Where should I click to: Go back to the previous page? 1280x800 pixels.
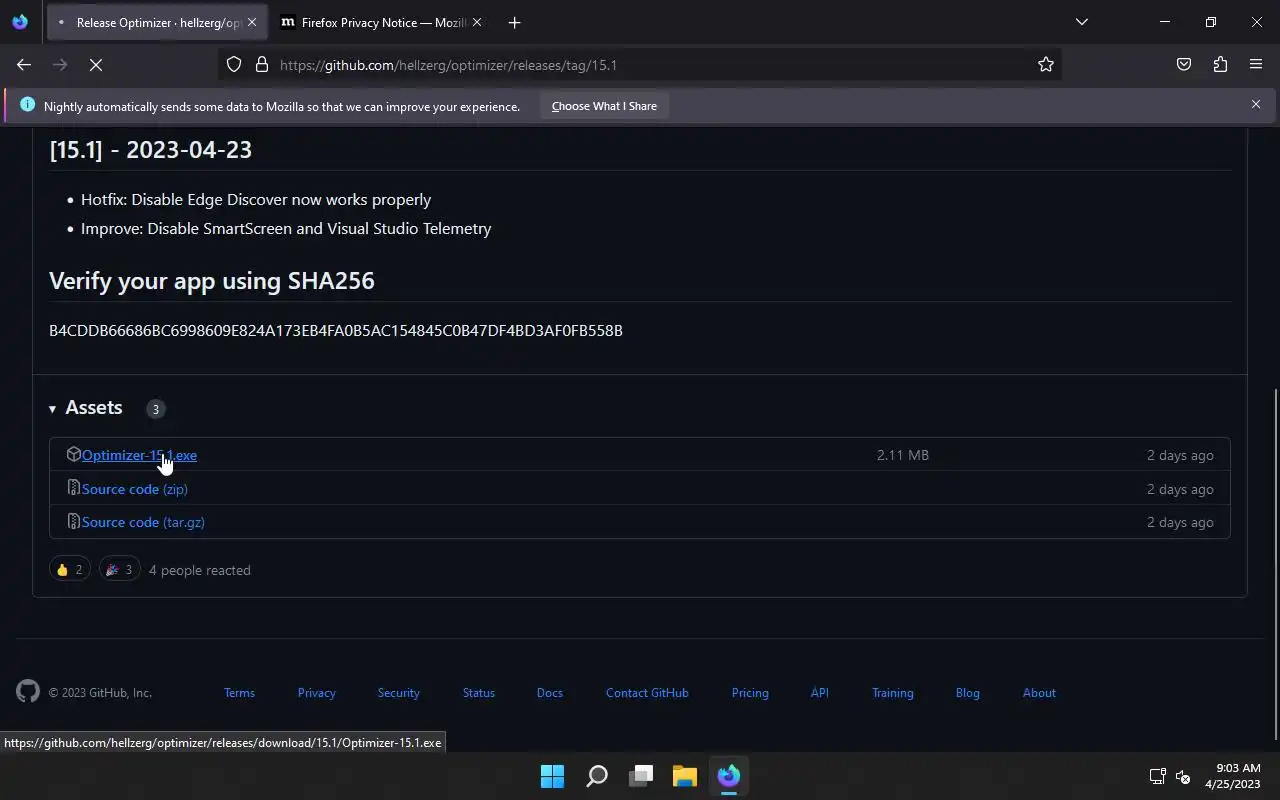click(x=24, y=65)
